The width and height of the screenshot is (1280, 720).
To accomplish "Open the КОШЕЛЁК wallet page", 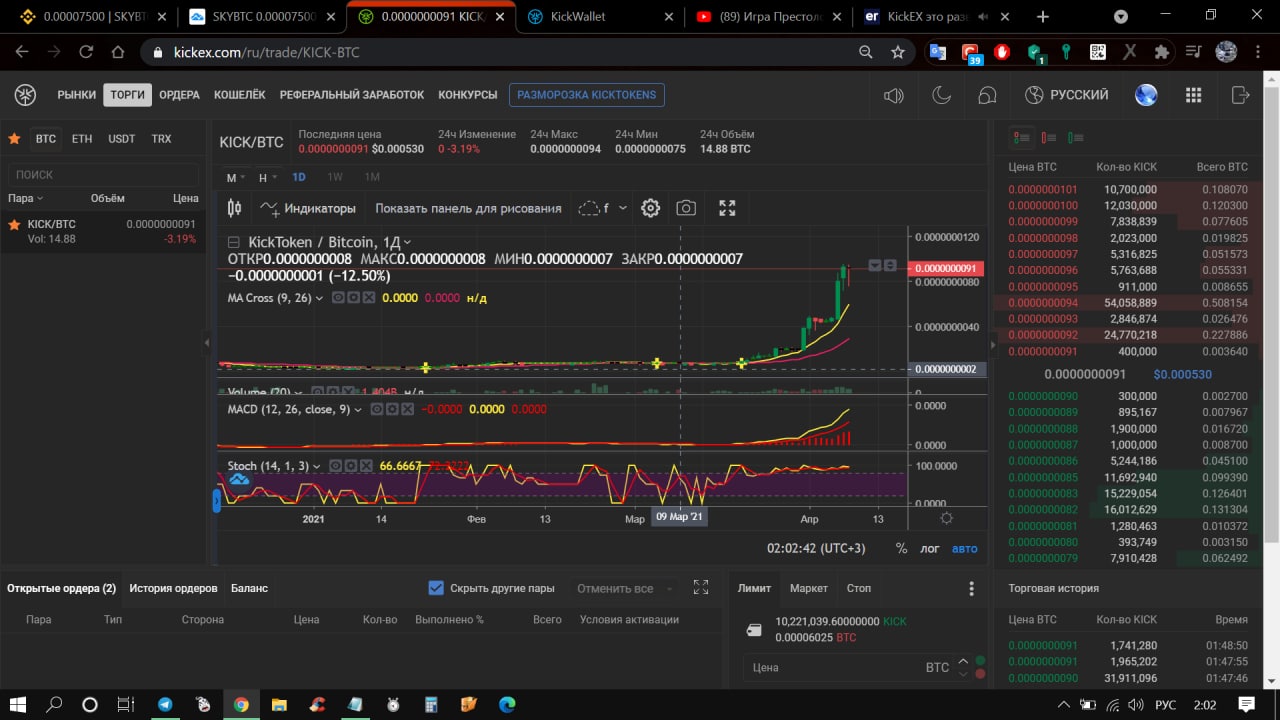I will tap(240, 95).
